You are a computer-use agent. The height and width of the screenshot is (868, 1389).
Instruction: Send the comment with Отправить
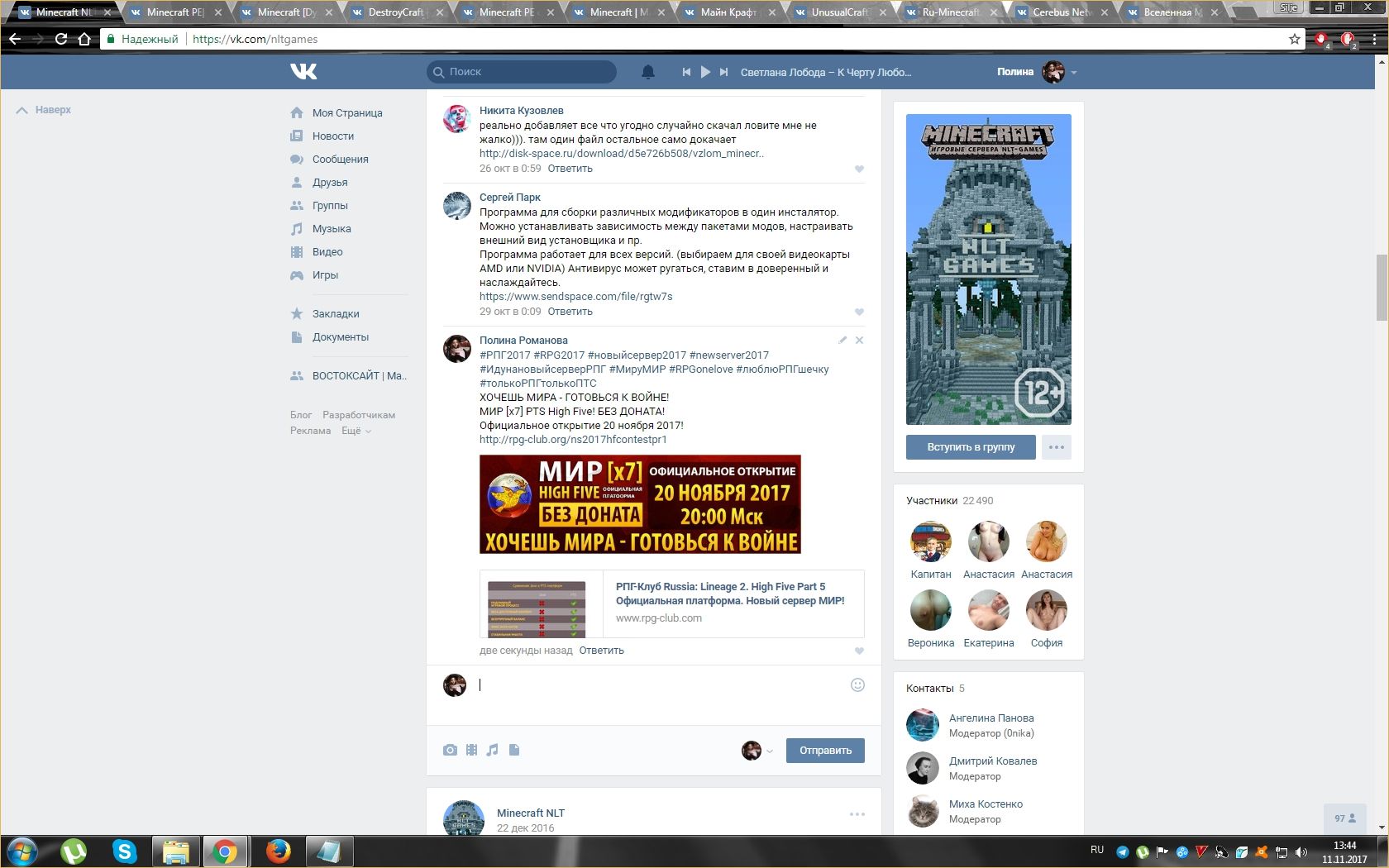[825, 751]
